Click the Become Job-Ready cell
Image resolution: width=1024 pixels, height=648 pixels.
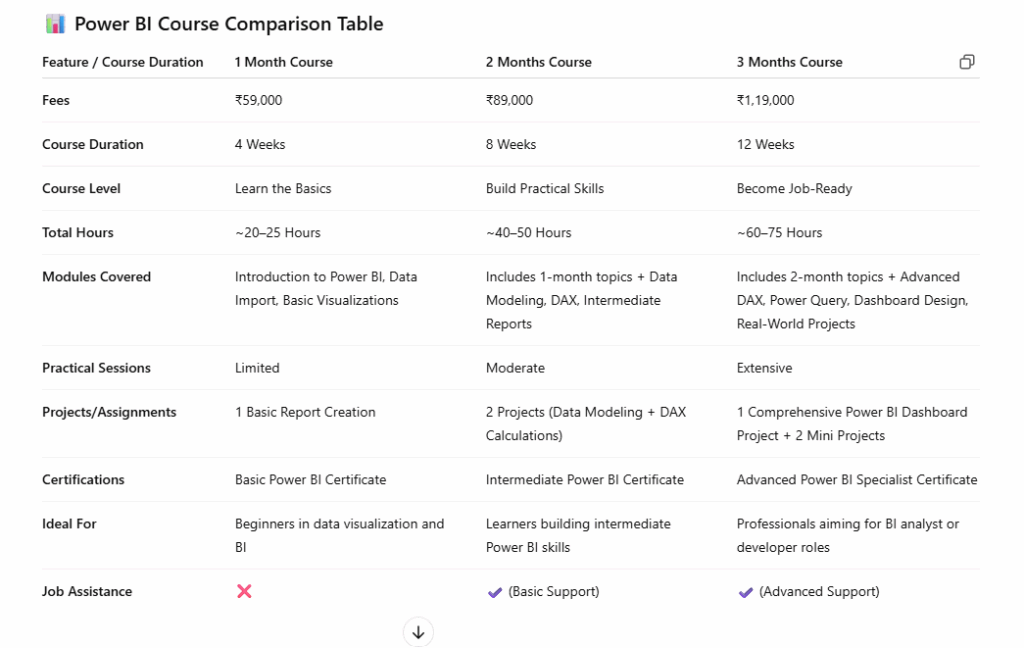point(795,188)
